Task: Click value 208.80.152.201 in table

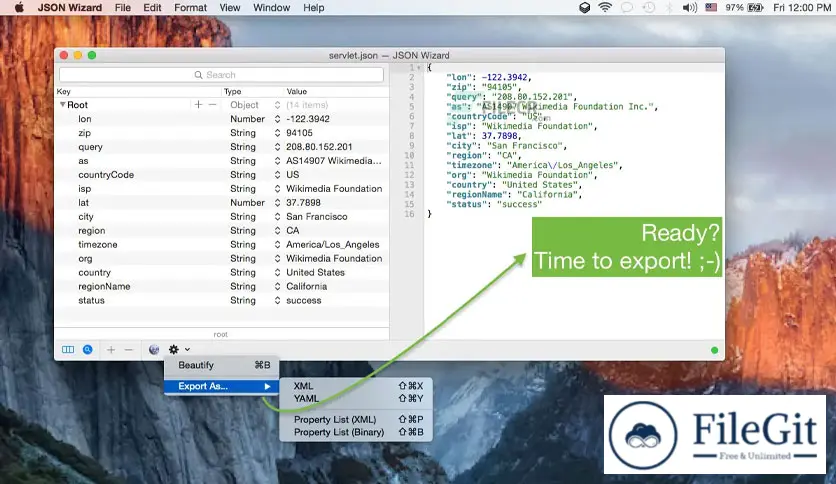Action: tap(319, 147)
